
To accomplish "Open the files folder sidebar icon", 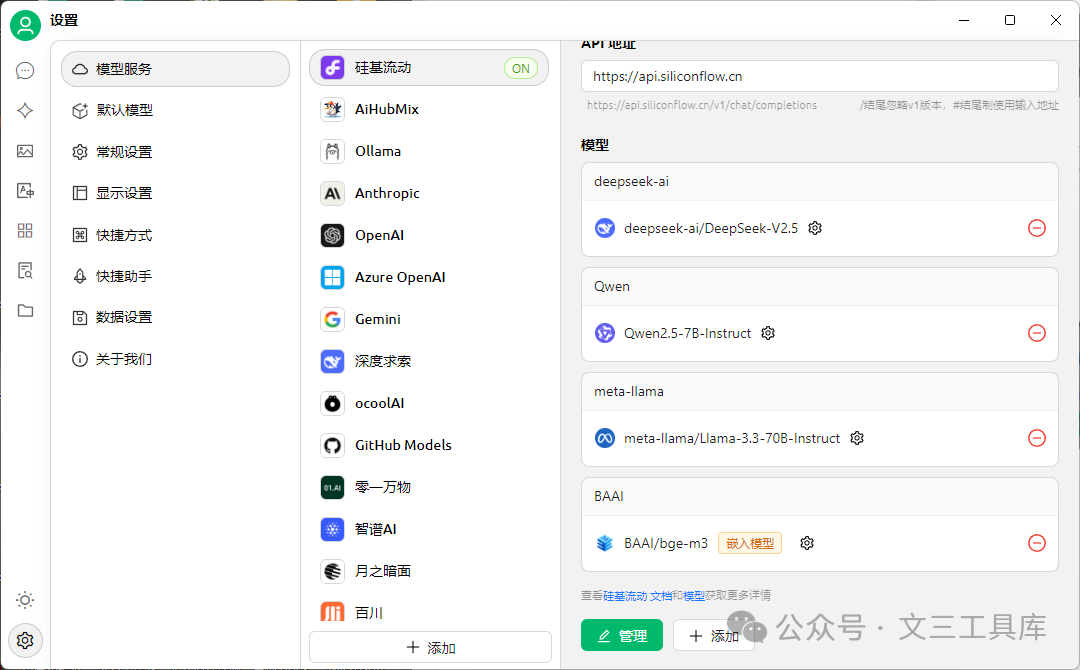I will (25, 311).
